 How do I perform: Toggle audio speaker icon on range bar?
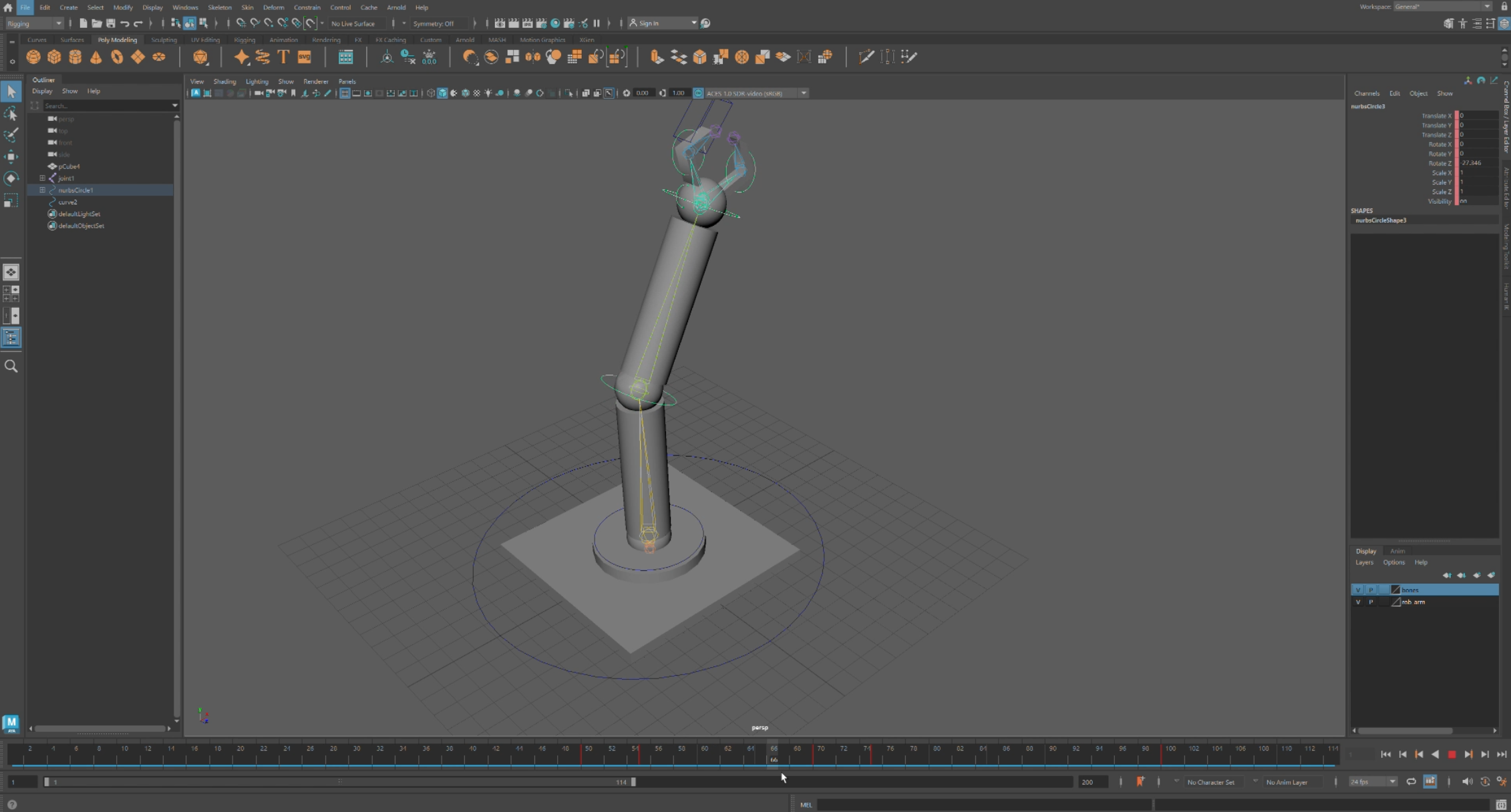click(x=1467, y=781)
